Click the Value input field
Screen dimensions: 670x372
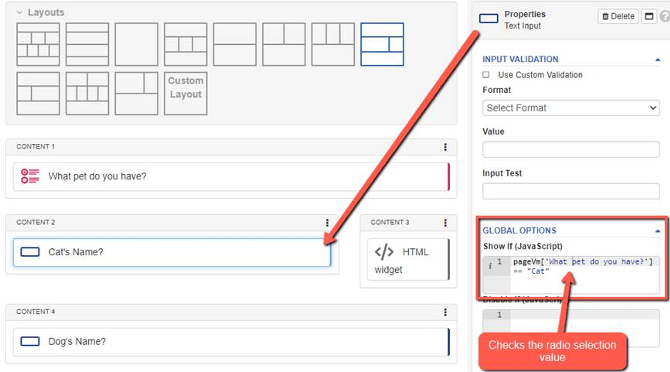571,149
